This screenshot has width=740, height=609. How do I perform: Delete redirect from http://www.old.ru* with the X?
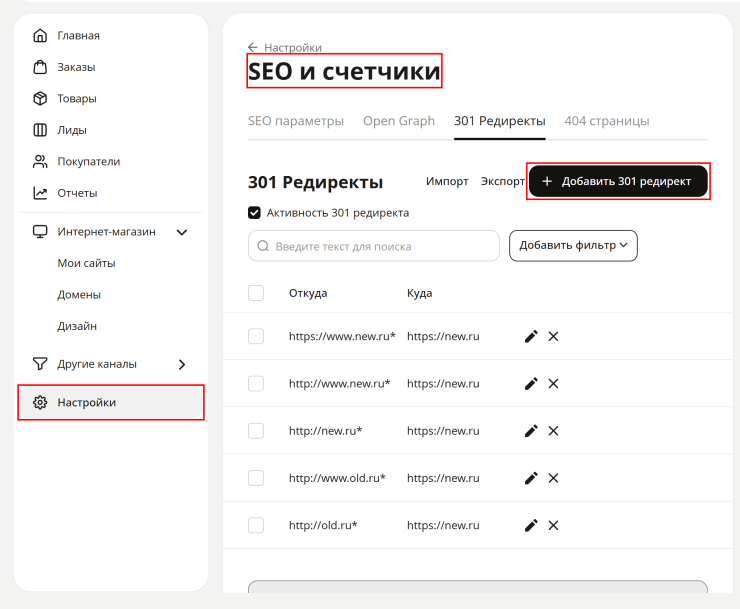(x=553, y=478)
